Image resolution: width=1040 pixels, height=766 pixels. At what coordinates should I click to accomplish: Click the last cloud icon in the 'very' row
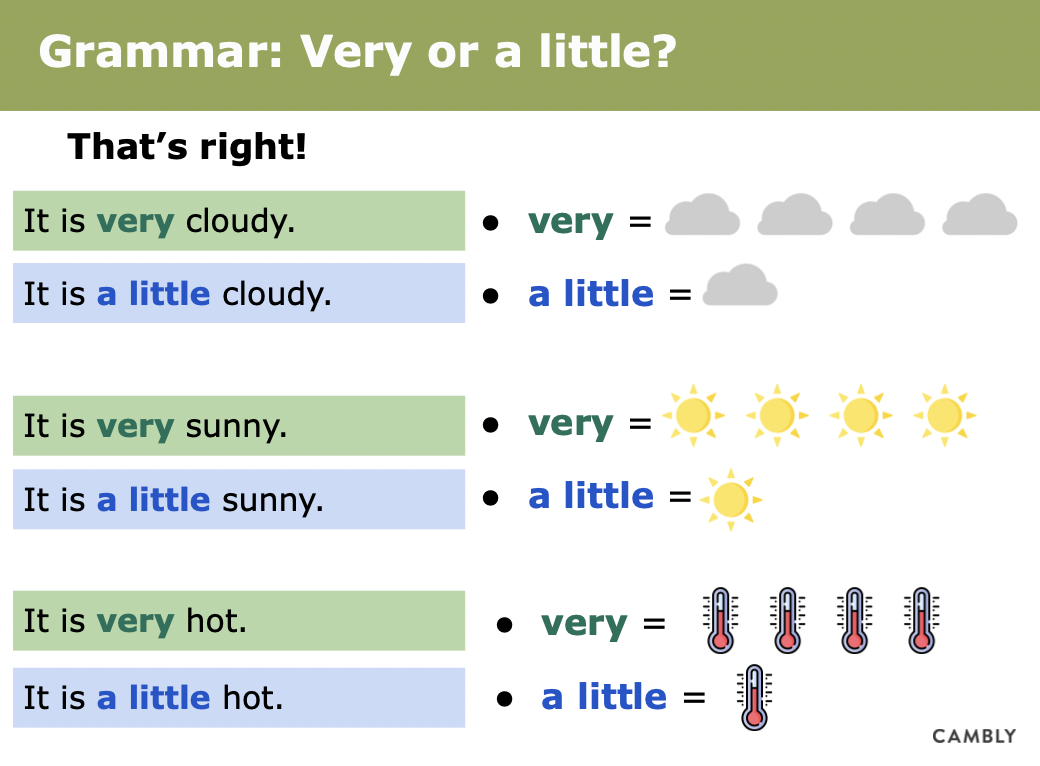pyautogui.click(x=980, y=215)
